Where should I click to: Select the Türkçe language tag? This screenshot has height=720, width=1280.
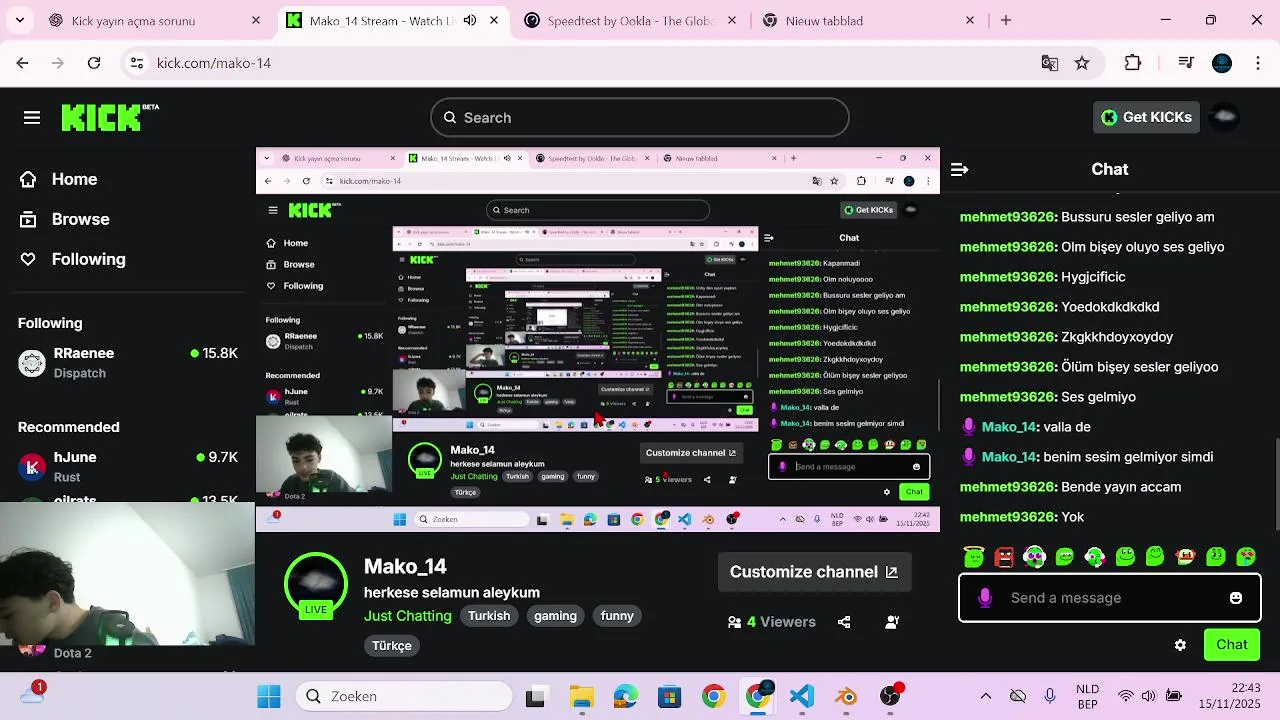[x=392, y=646]
